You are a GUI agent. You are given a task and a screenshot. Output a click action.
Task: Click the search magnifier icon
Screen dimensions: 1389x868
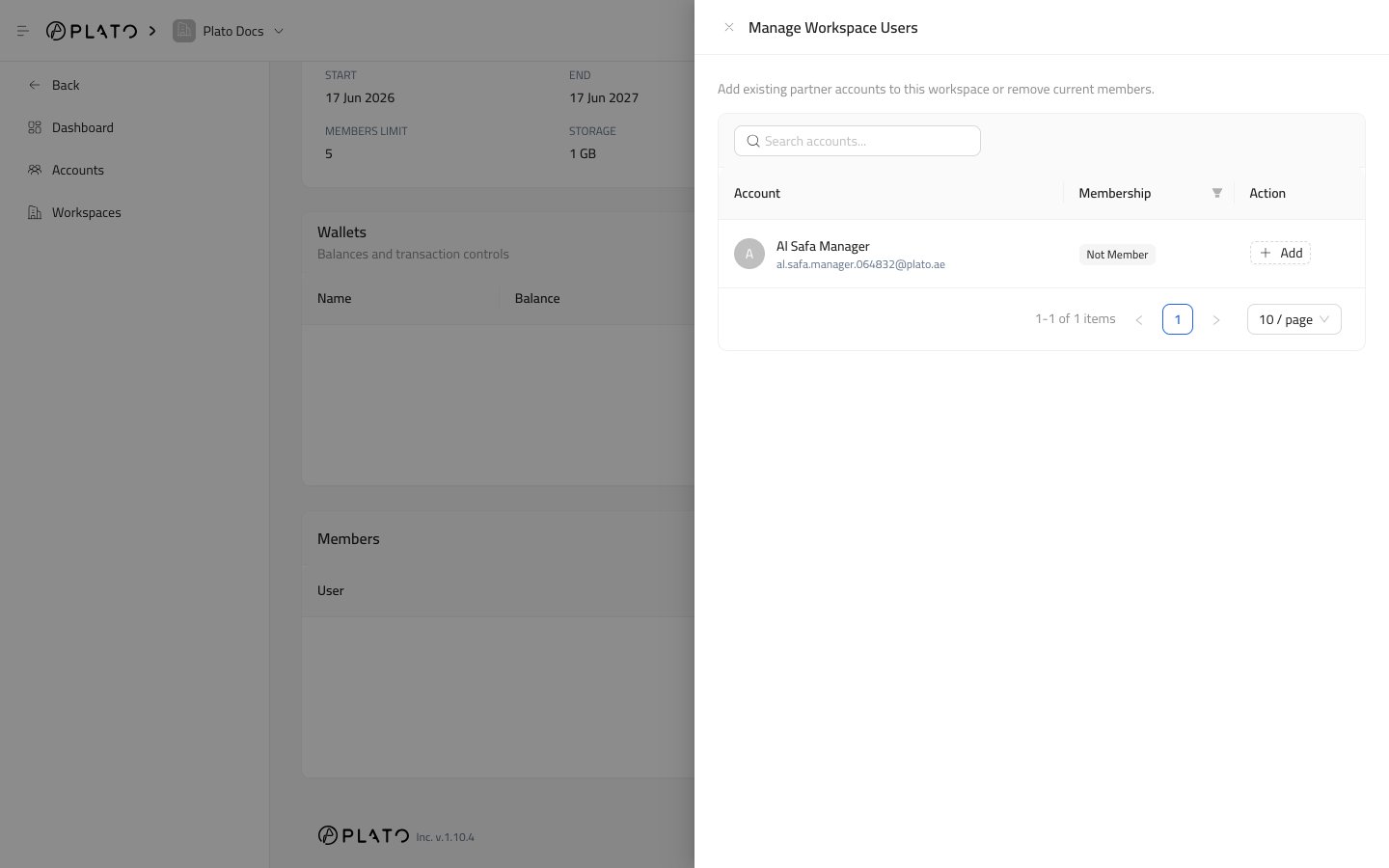tap(753, 141)
